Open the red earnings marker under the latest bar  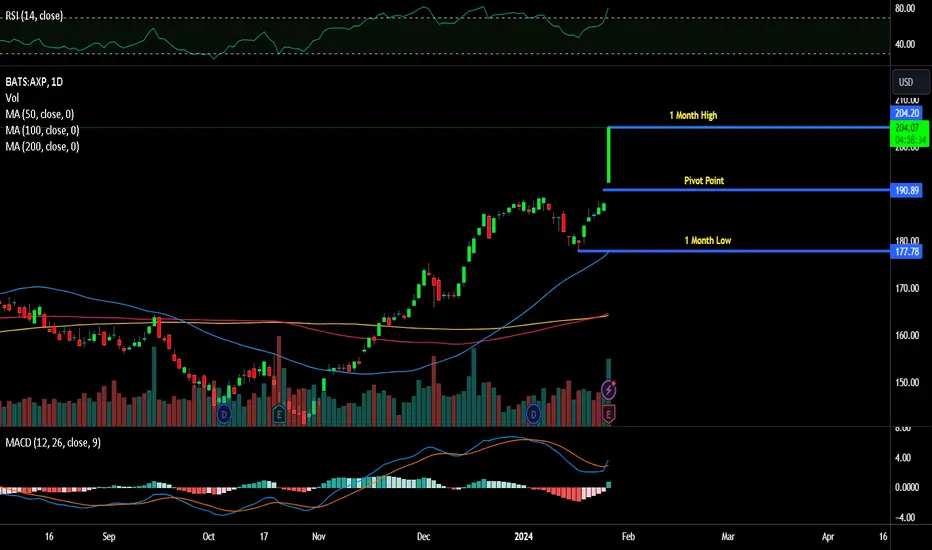608,414
